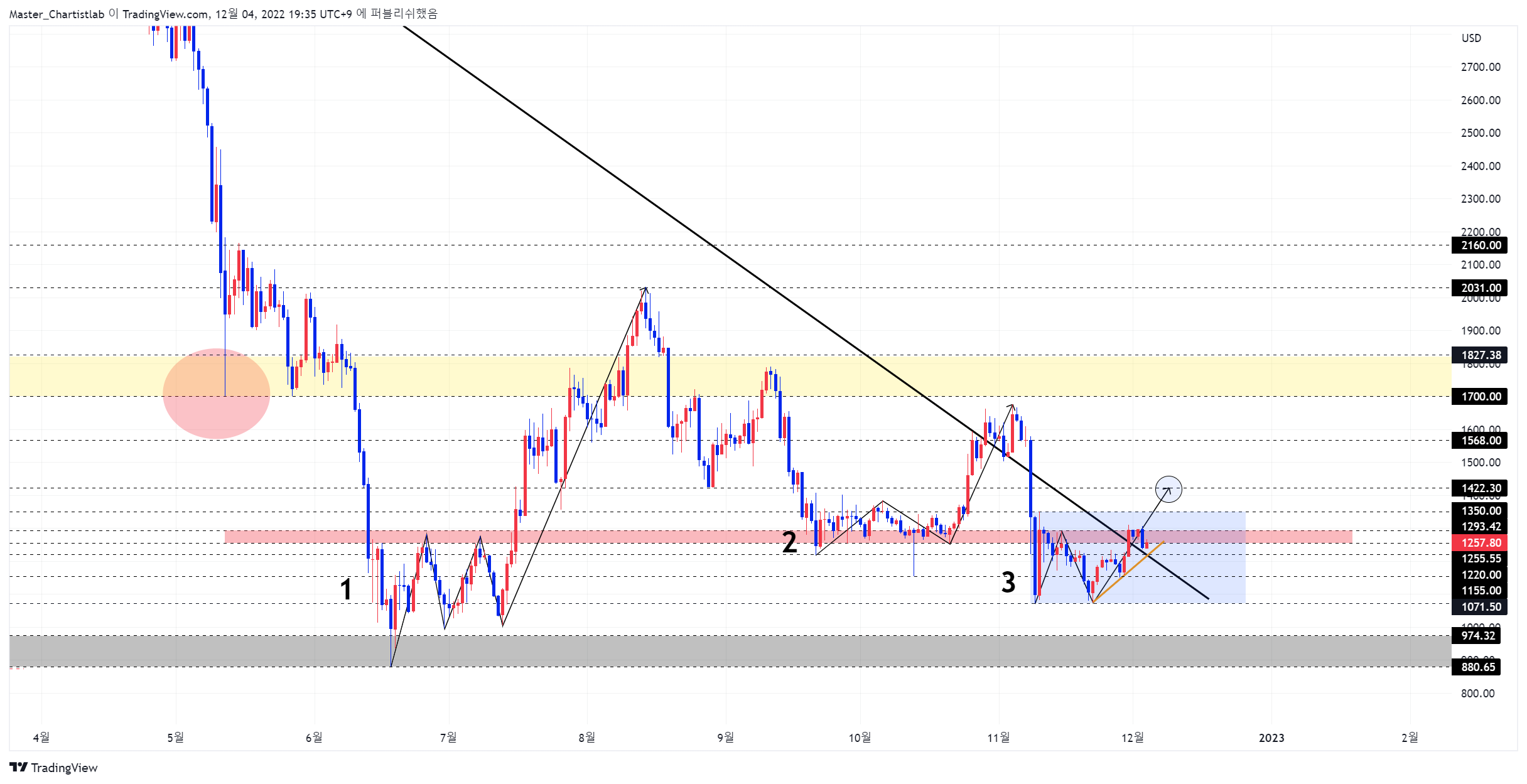Click the 2월 label on time axis
1527x784 pixels.
[1410, 738]
